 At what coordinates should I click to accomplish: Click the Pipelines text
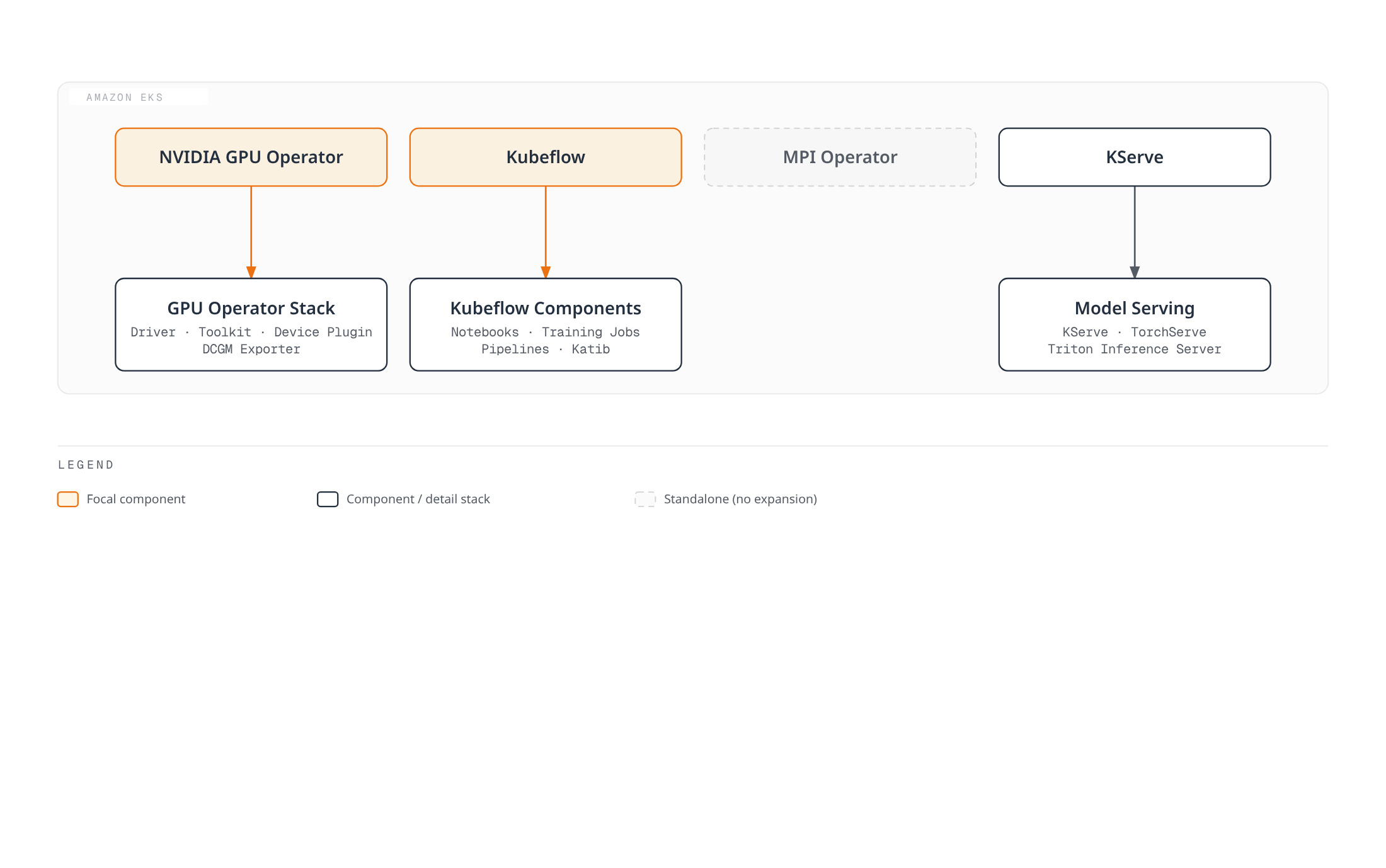tap(515, 349)
